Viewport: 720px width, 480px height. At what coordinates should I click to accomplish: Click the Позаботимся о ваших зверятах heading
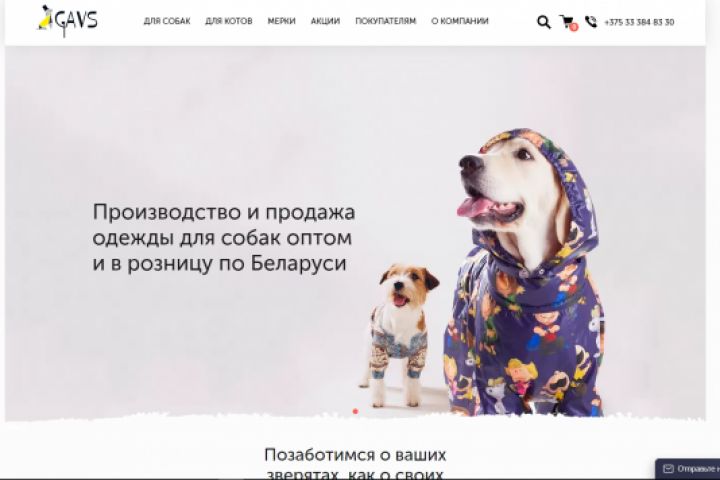[x=355, y=464]
